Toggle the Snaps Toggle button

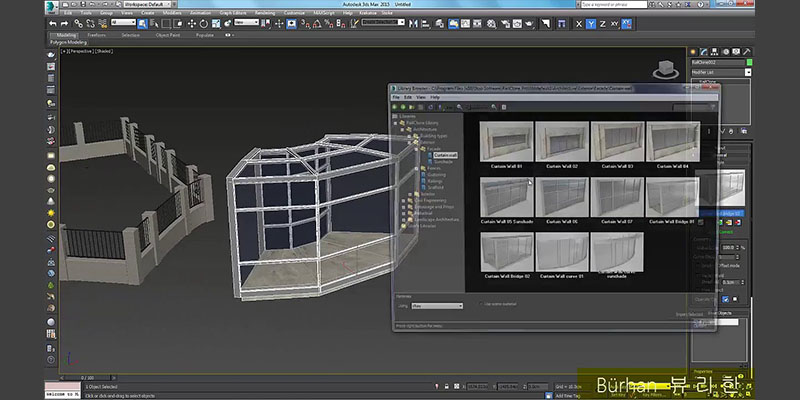[304, 23]
